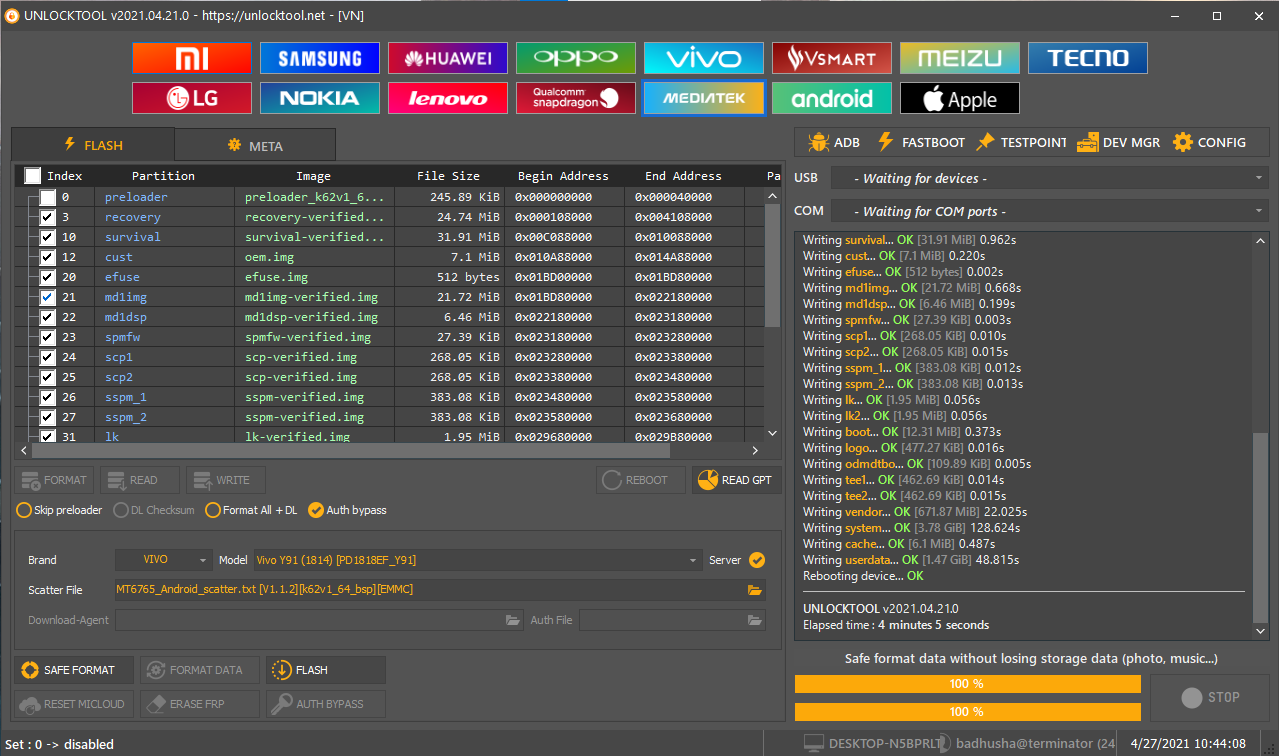The width and height of the screenshot is (1279, 756).
Task: Click the FLASH button
Action: 326,670
